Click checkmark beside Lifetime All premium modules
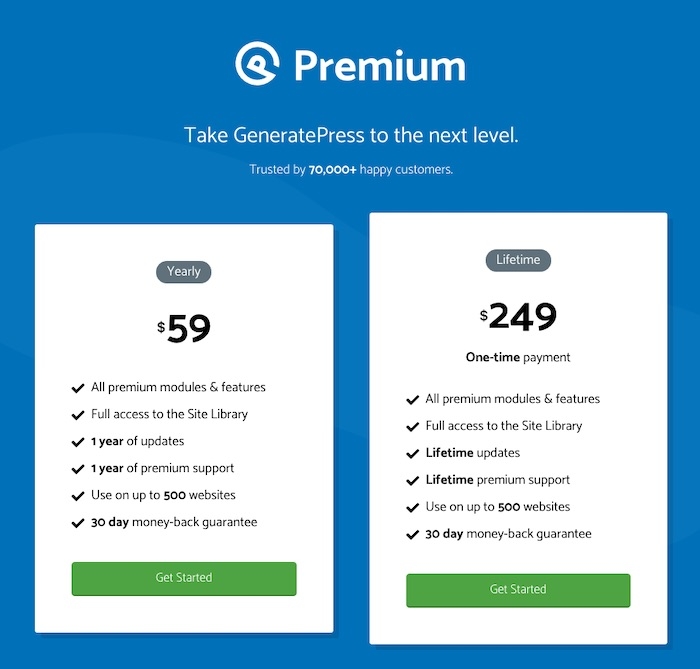700x669 pixels. (x=412, y=399)
